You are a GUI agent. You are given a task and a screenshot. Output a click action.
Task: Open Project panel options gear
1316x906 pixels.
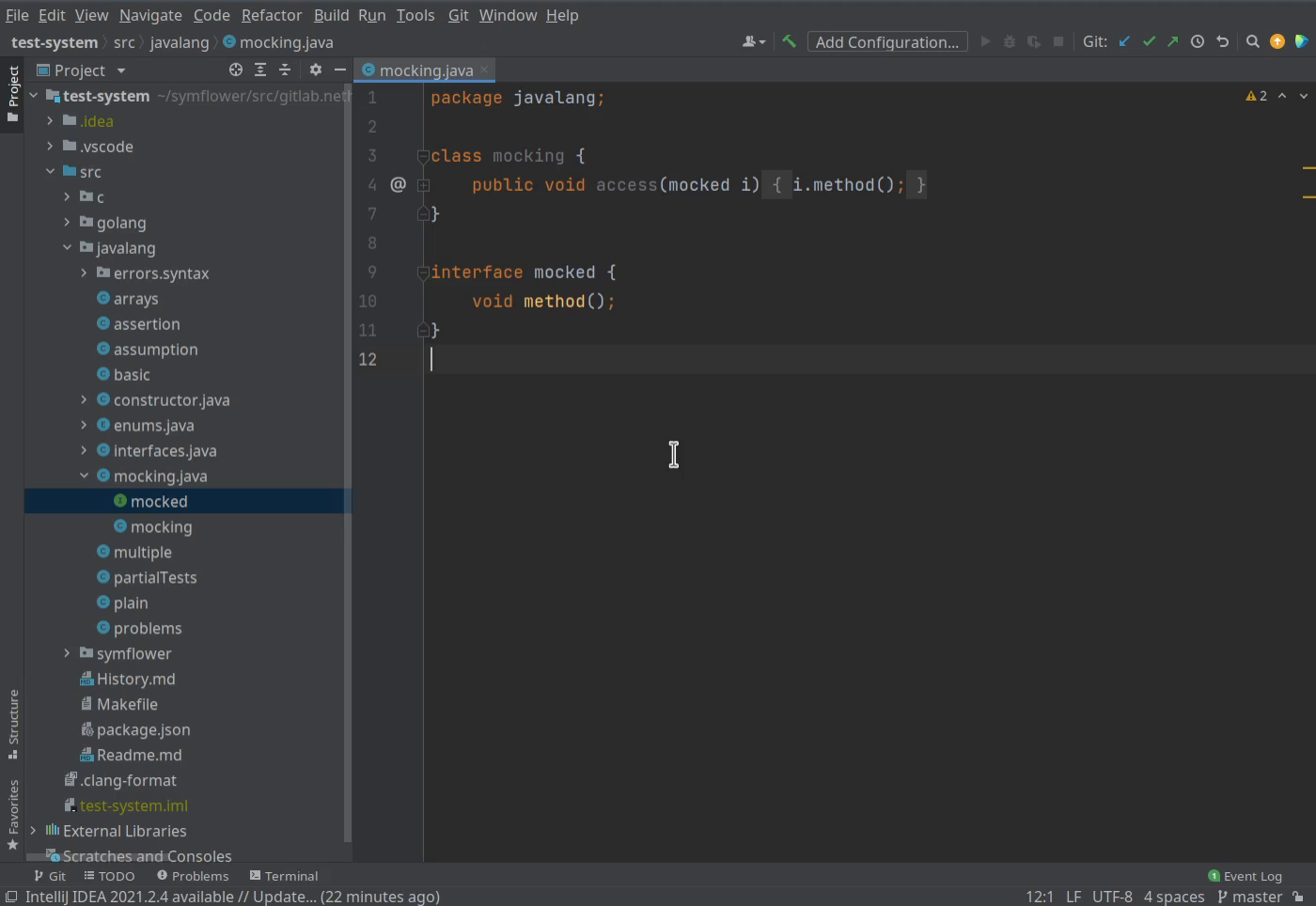(x=316, y=70)
